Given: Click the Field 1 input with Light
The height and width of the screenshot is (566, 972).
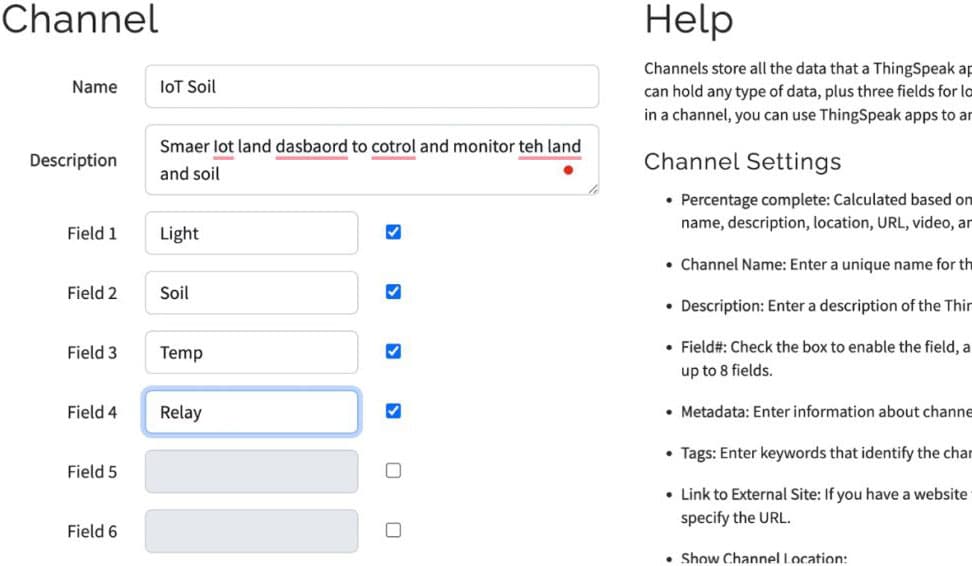Looking at the screenshot, I should click(251, 233).
